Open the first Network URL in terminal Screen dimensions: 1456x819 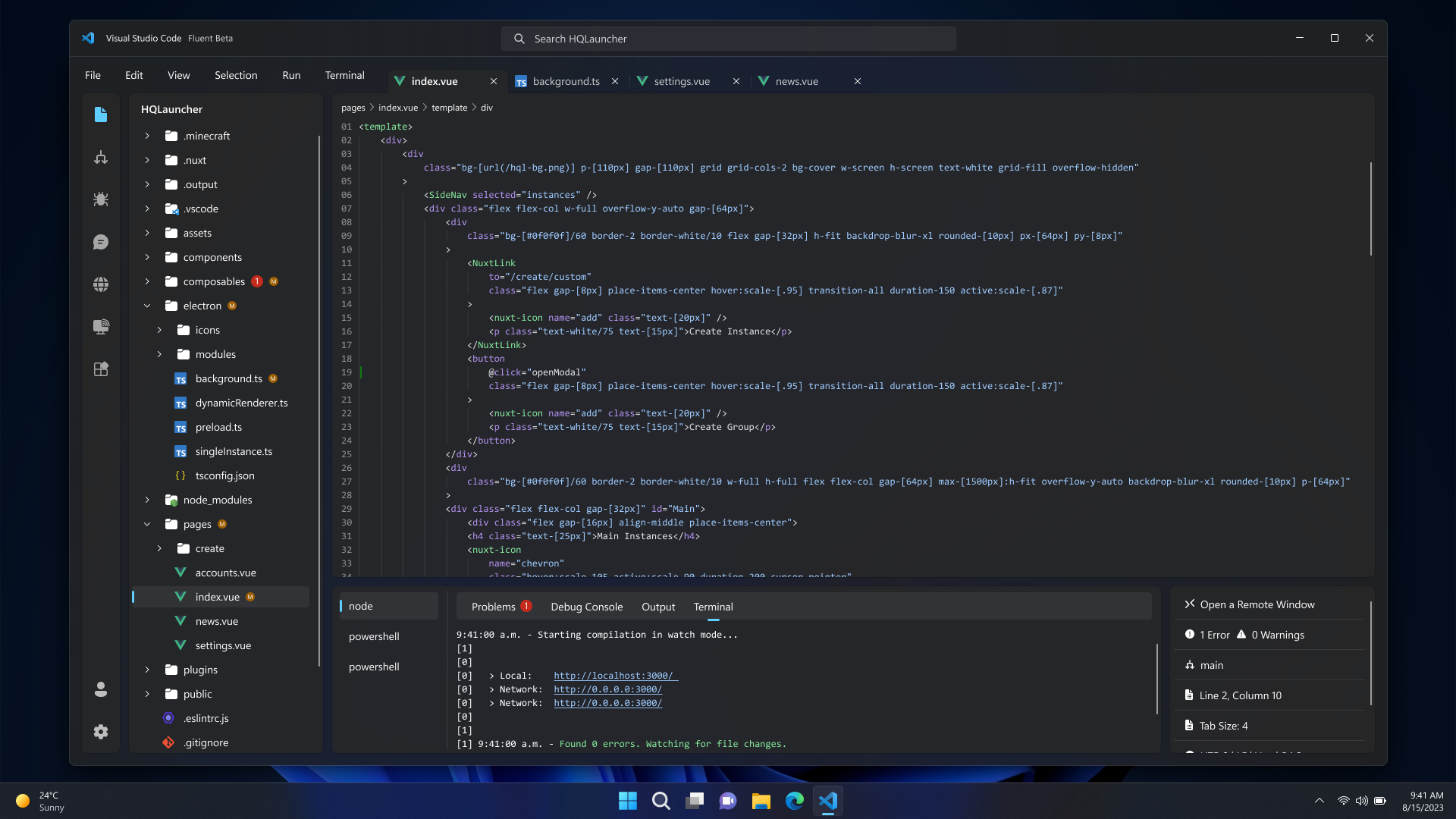point(607,689)
